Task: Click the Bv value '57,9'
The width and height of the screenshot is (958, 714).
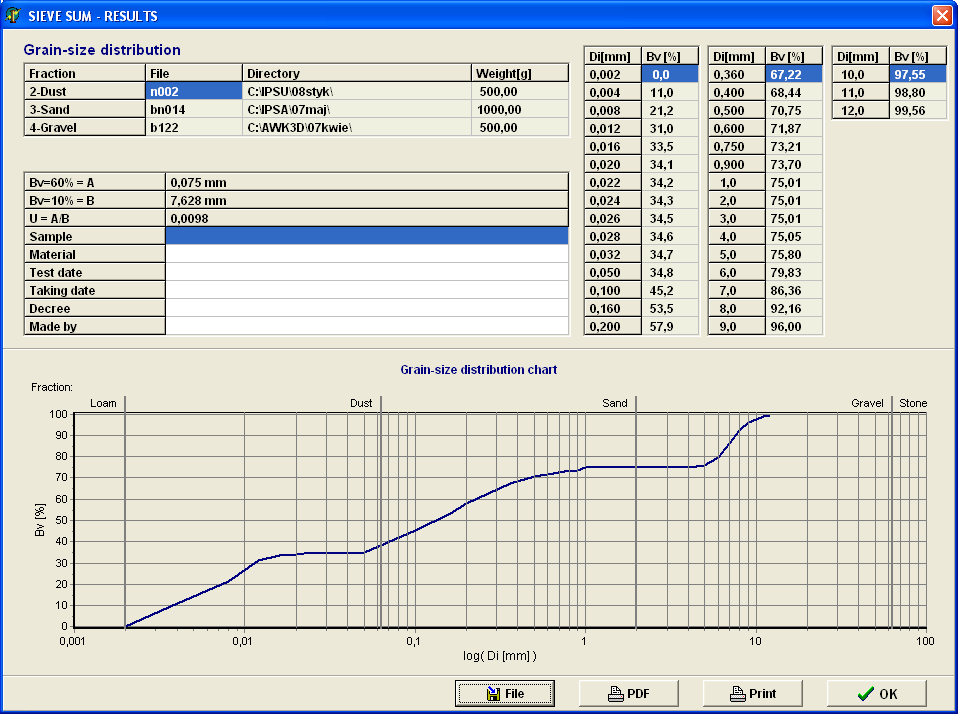Action: (670, 326)
